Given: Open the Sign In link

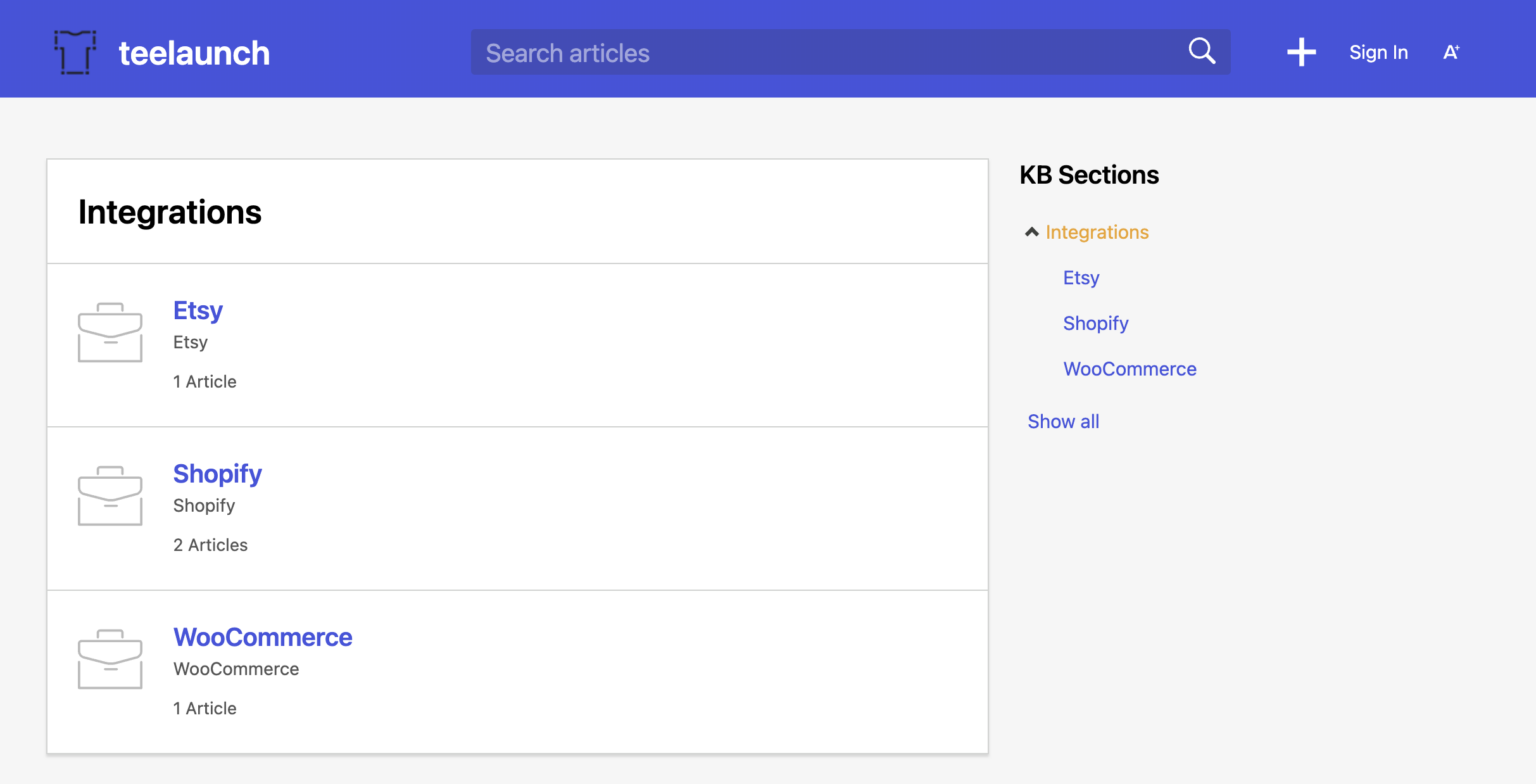Looking at the screenshot, I should (1378, 53).
